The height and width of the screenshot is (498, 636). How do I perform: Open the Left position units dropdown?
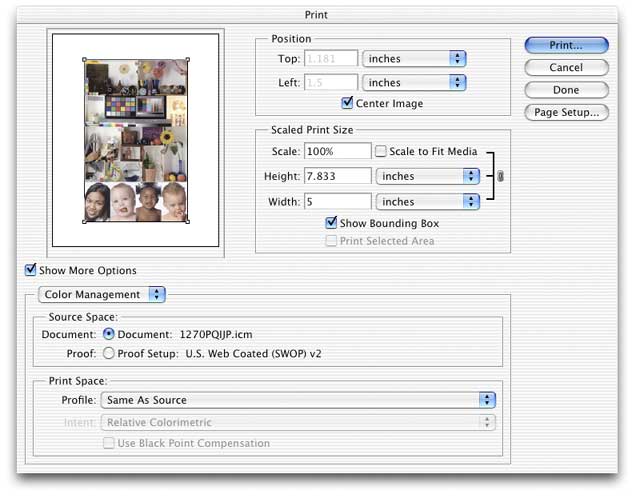click(x=414, y=83)
